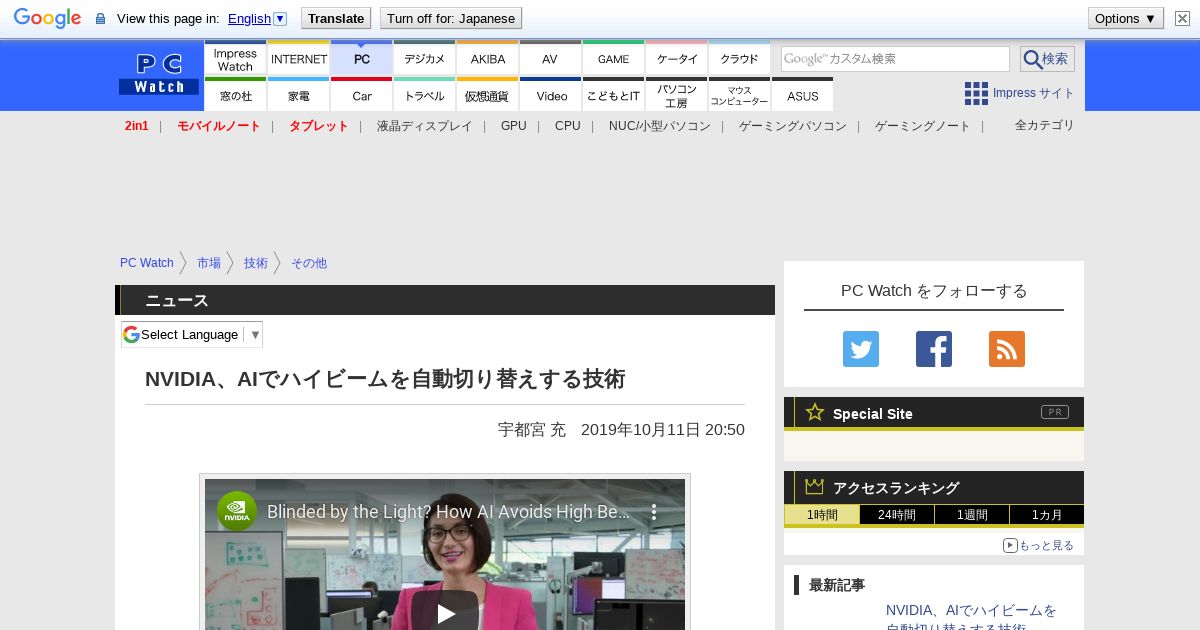Open the 全カテゴリ link

coord(1045,125)
